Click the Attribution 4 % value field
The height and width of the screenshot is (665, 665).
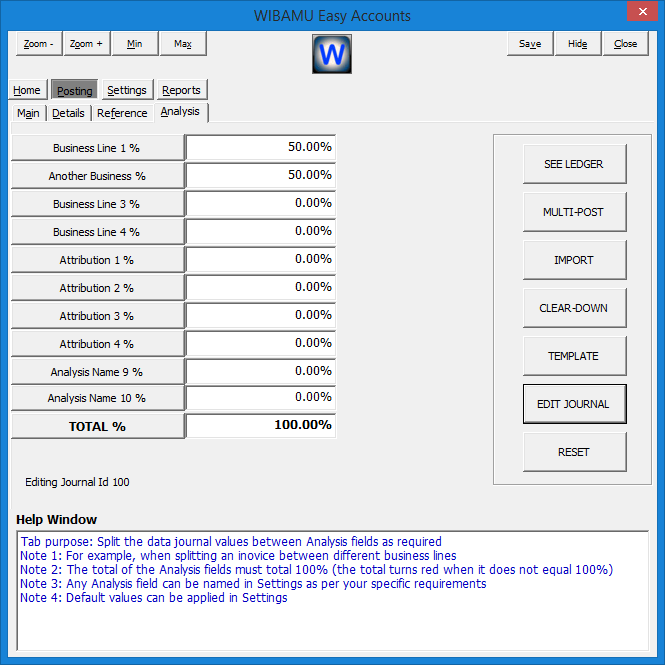[260, 343]
